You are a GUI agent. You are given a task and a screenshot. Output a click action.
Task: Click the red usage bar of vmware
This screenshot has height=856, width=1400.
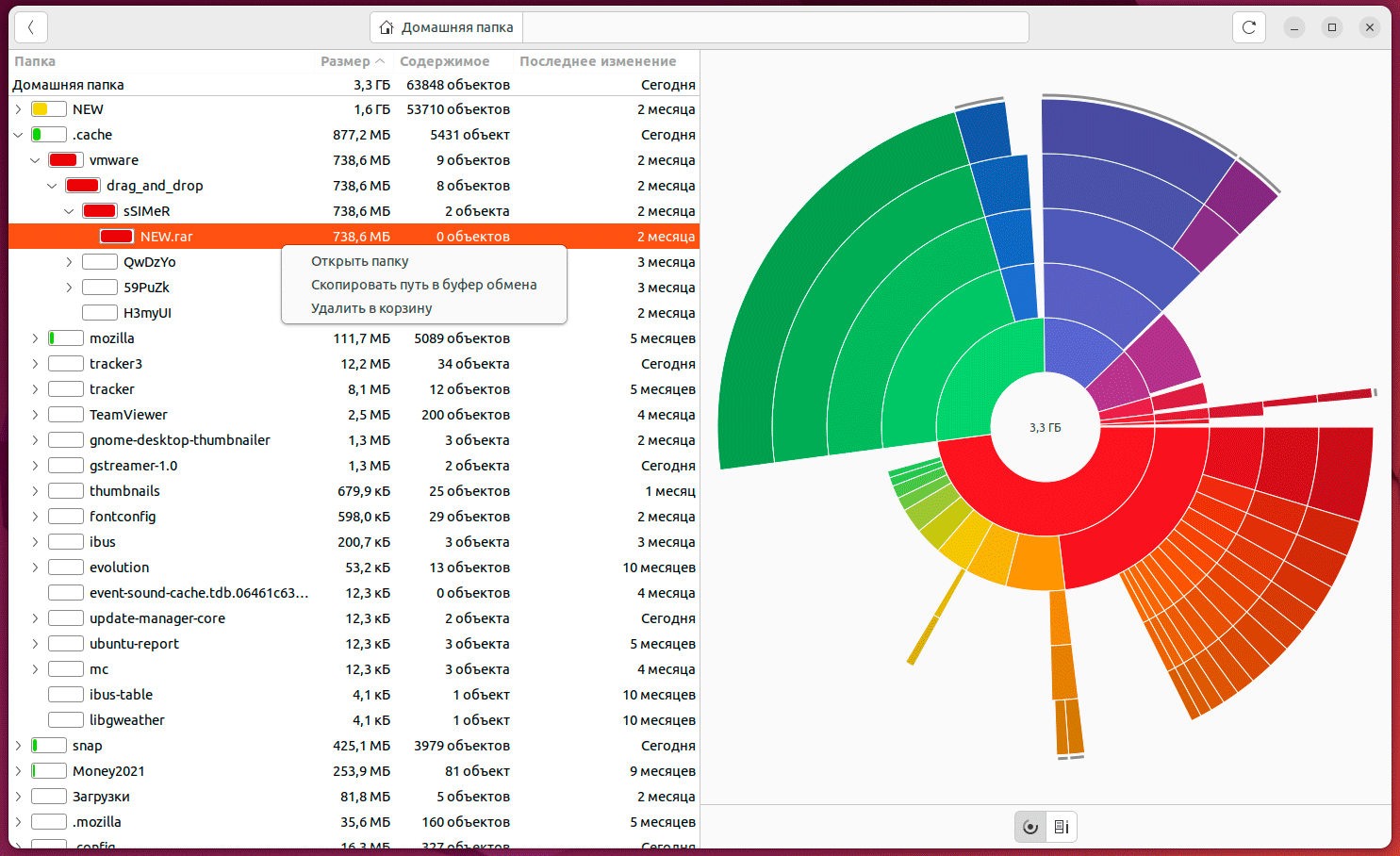coord(63,160)
